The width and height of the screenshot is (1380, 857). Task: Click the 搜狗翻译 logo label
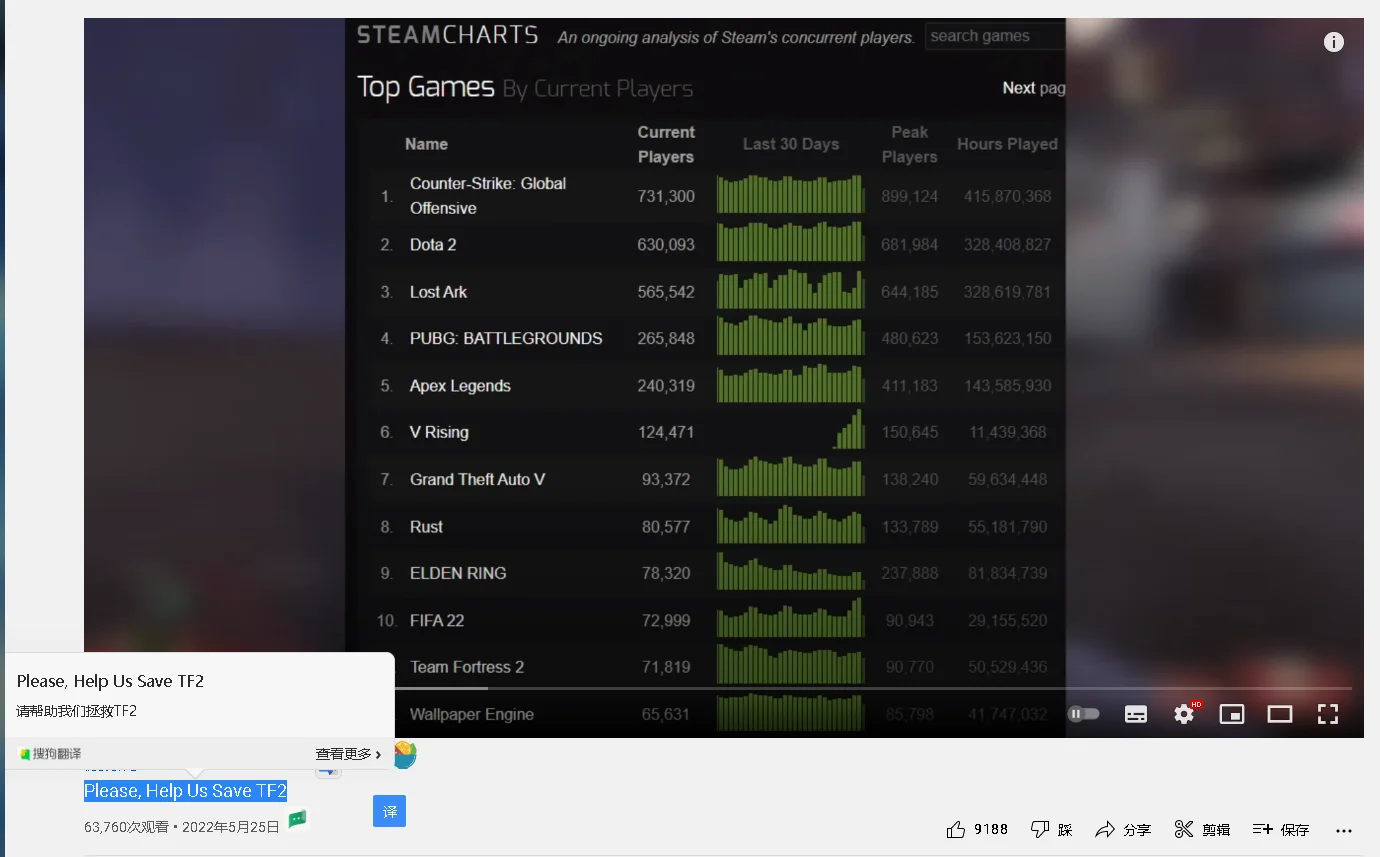(50, 754)
